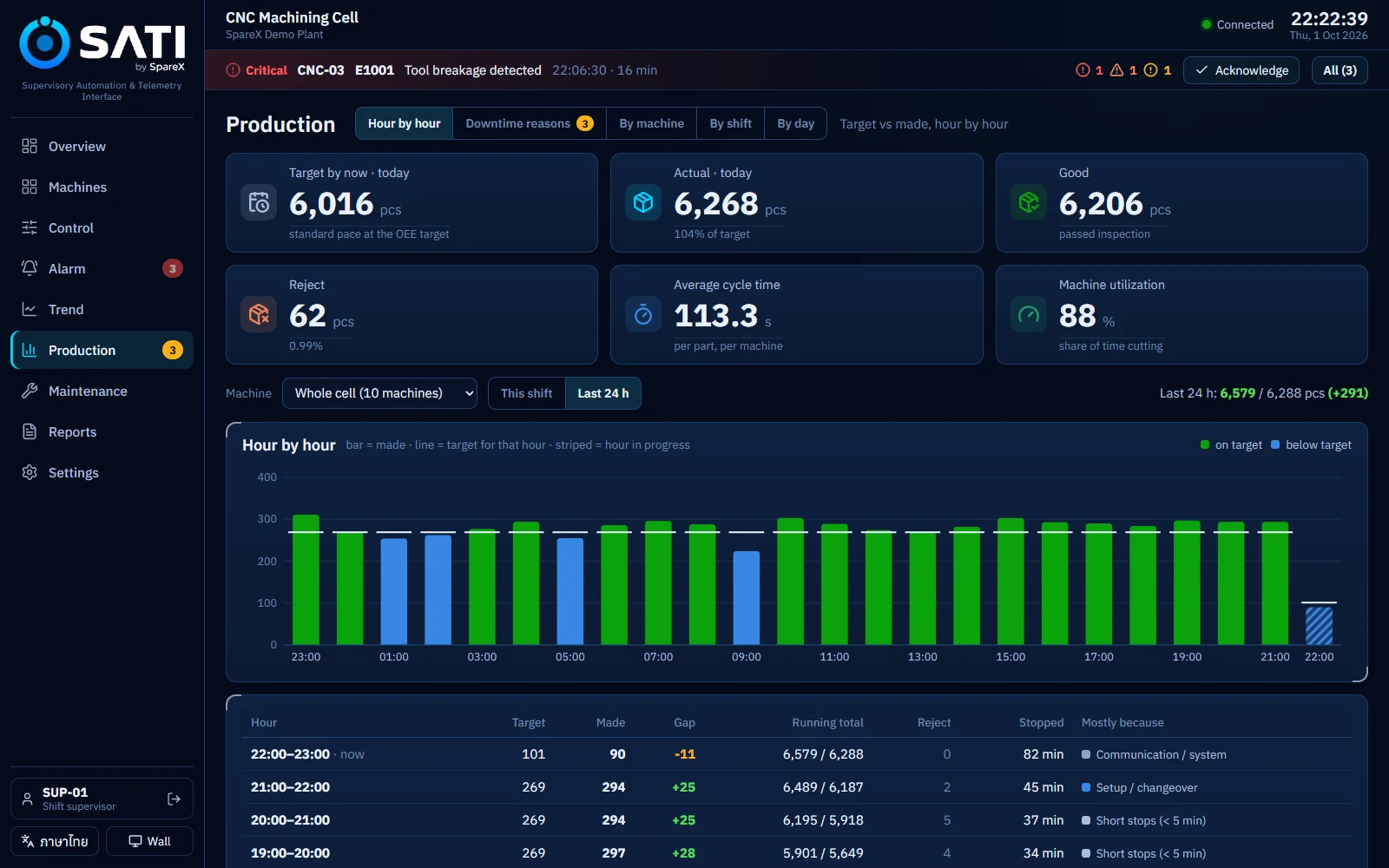Click the Good pieces package icon
This screenshot has width=1389, height=868.
pos(1029,202)
